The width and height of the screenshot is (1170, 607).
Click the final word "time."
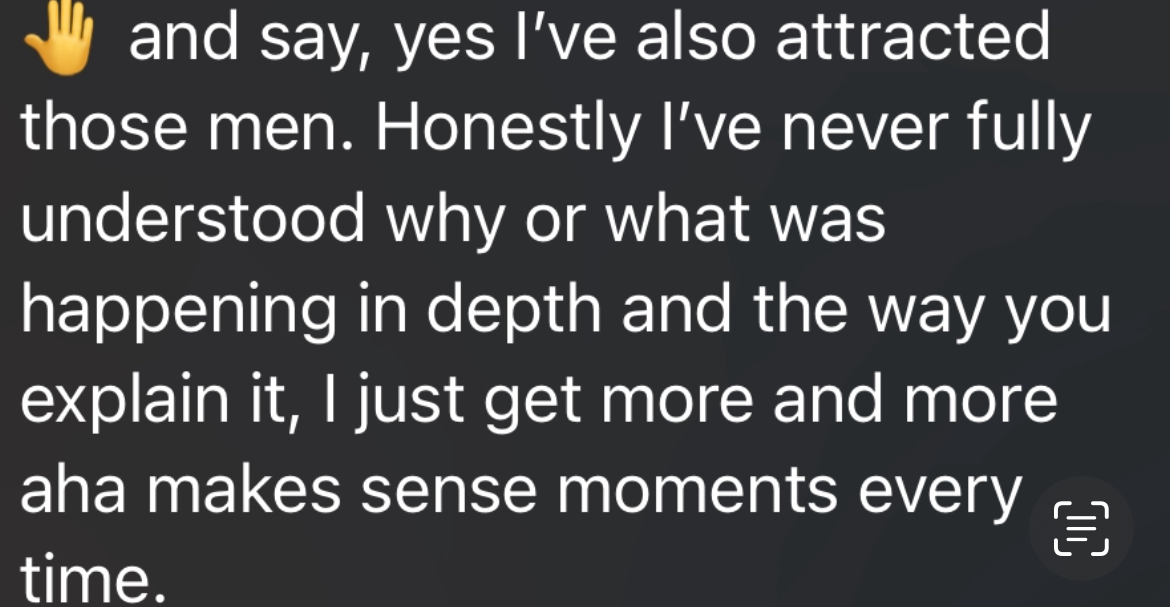(x=93, y=580)
